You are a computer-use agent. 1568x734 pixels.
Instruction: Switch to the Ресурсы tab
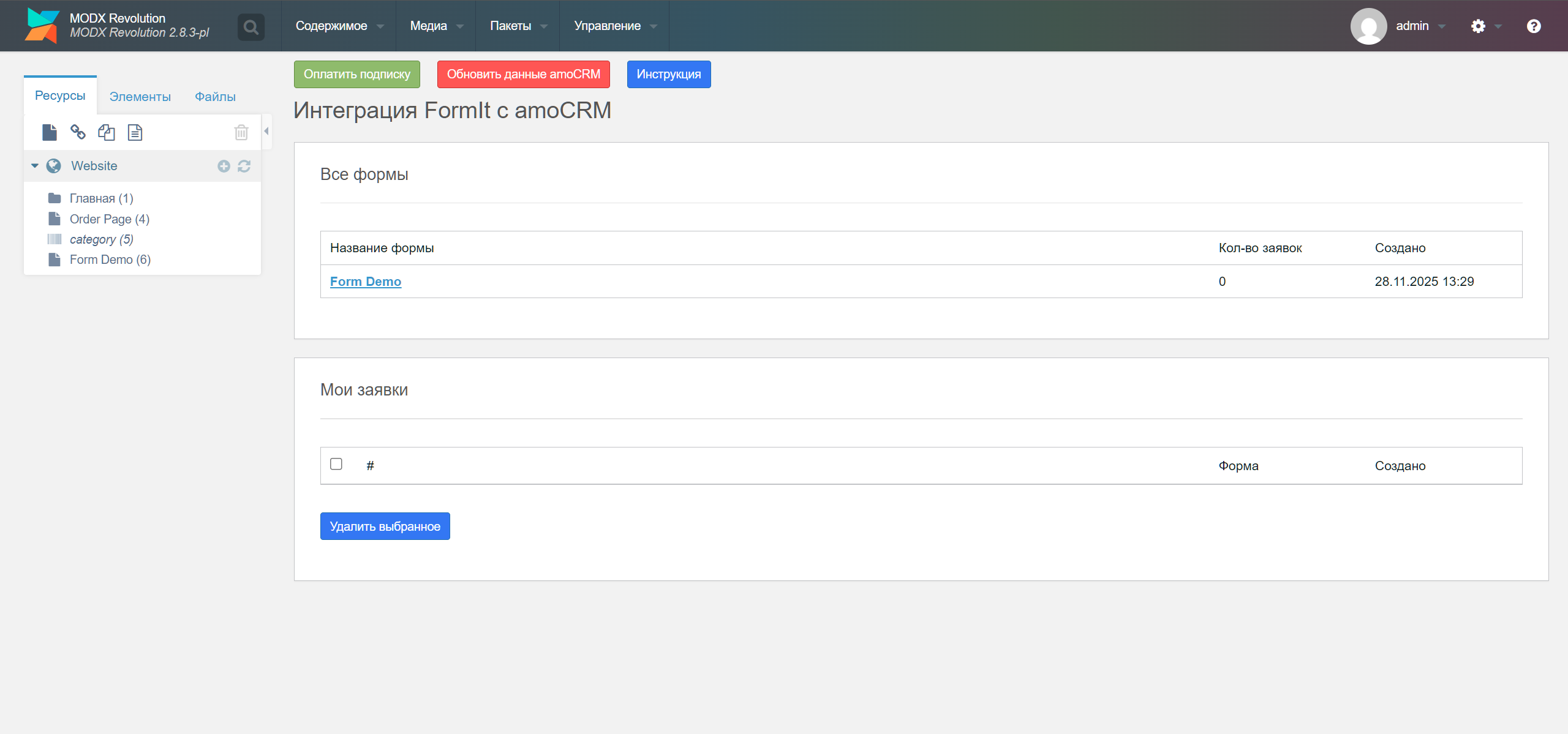[60, 95]
